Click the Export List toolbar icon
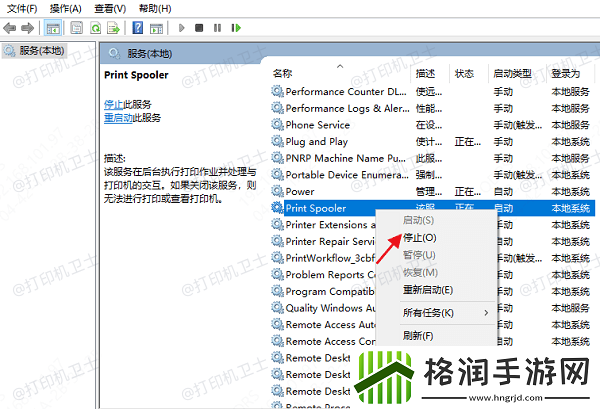Viewport: 600px width, 409px height. click(113, 28)
